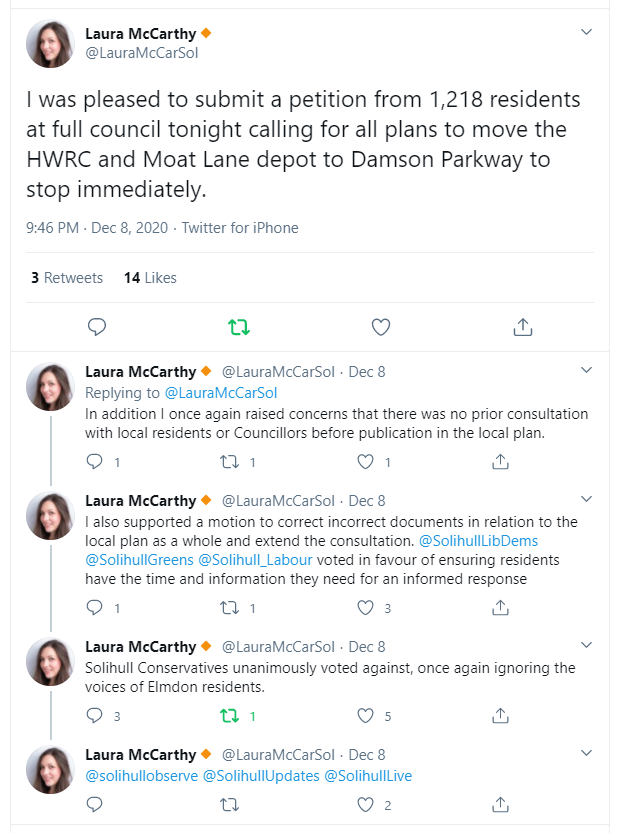The image size is (628, 833).
Task: Retweet the last tweet tagging @SolihullLive
Action: point(230,805)
